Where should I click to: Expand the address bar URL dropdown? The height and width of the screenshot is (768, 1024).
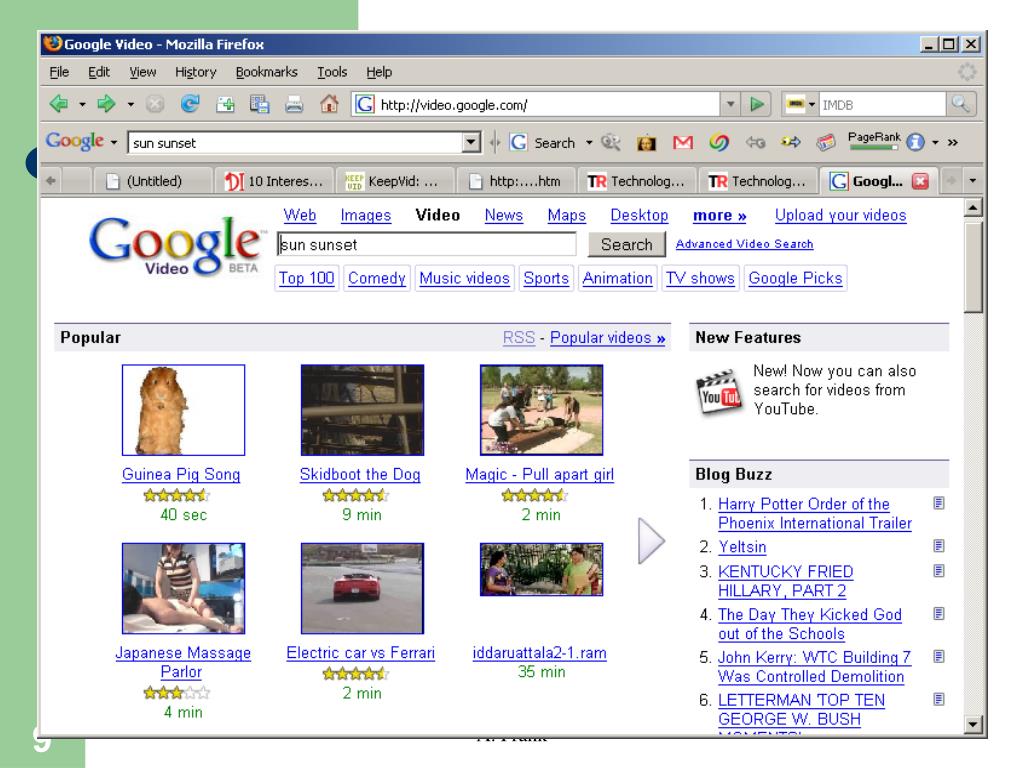tap(730, 104)
